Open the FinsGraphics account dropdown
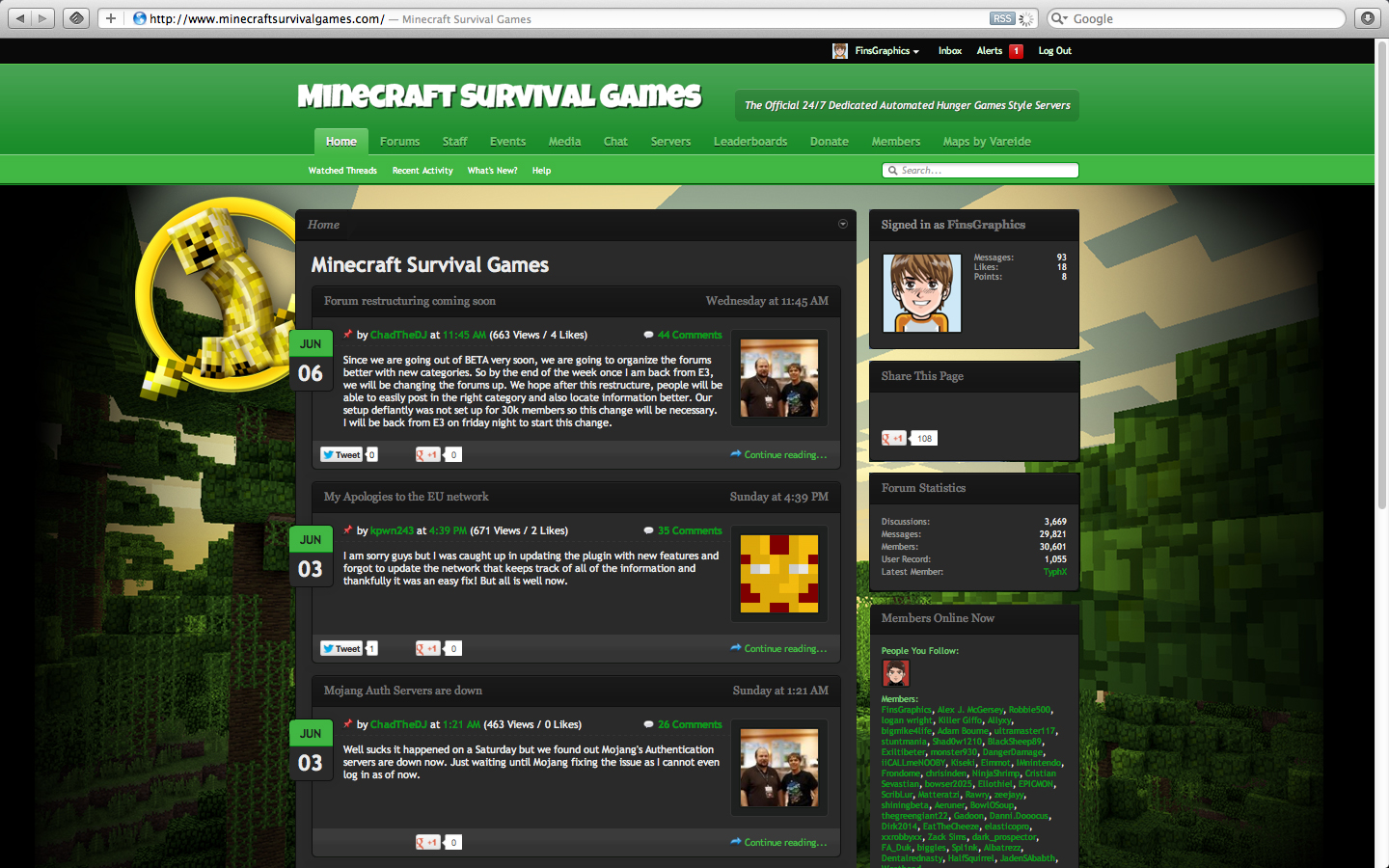 (x=886, y=51)
